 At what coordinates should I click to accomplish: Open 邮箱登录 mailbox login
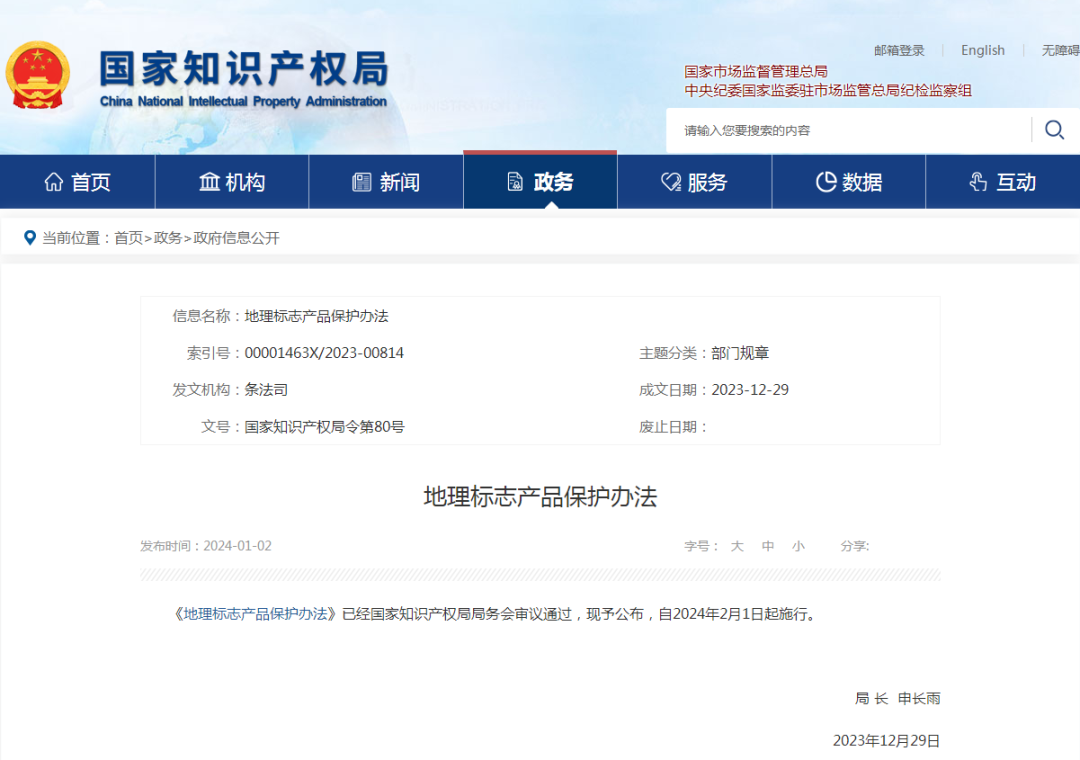[x=898, y=50]
